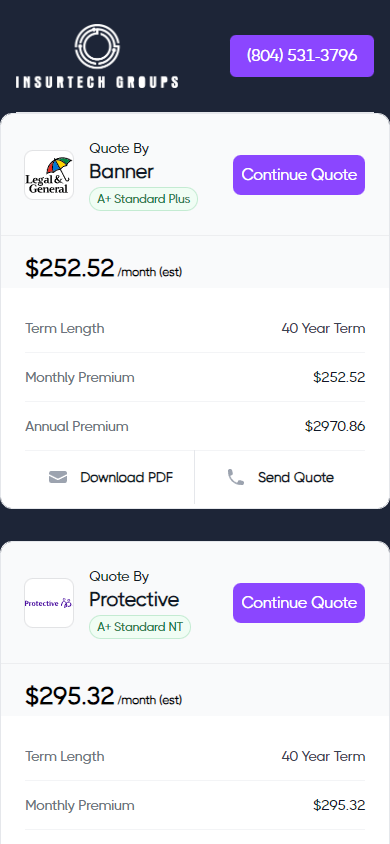Click the Protective carrier name
Screen dimensions: 390x844
(134, 600)
